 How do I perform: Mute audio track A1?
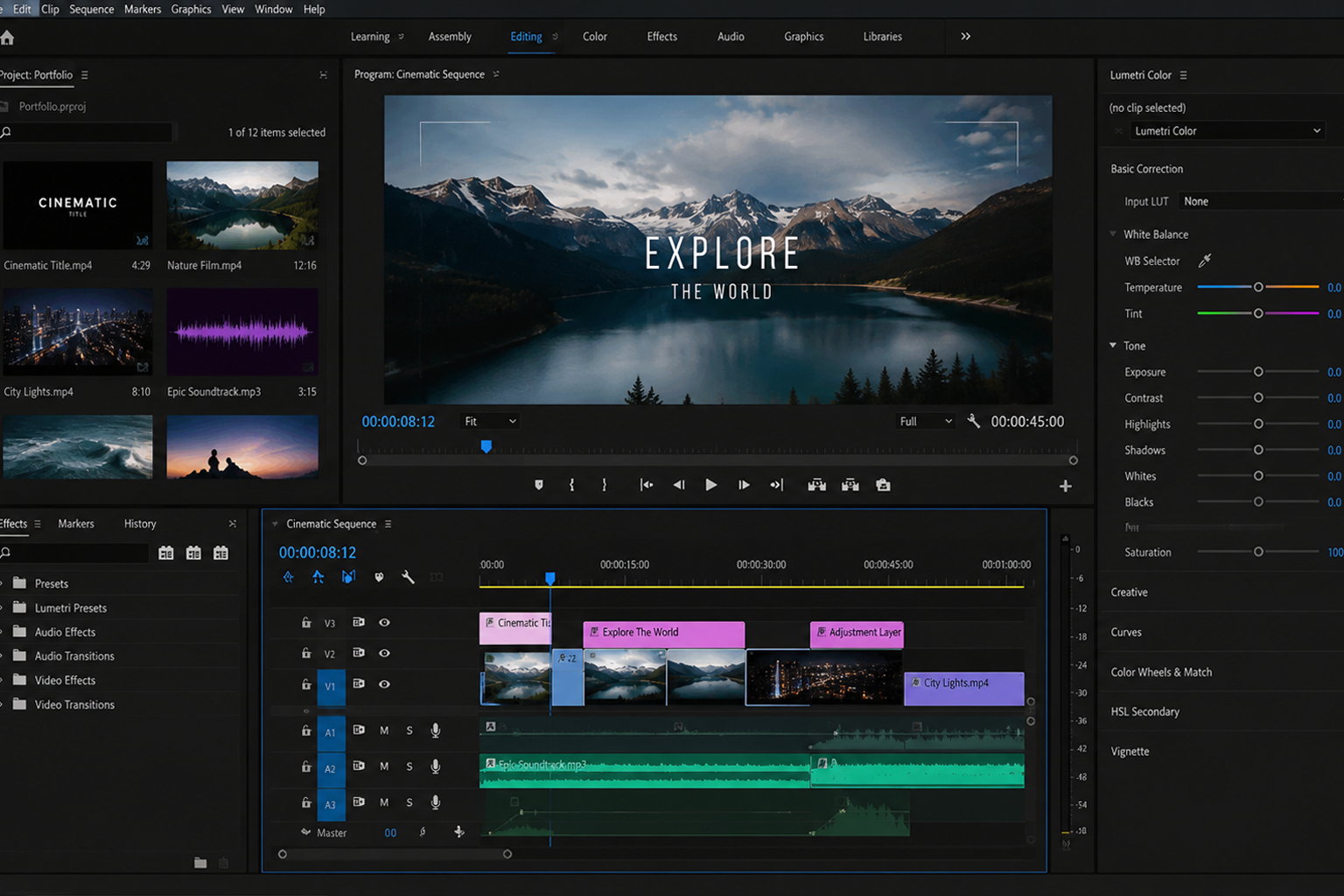click(x=384, y=731)
